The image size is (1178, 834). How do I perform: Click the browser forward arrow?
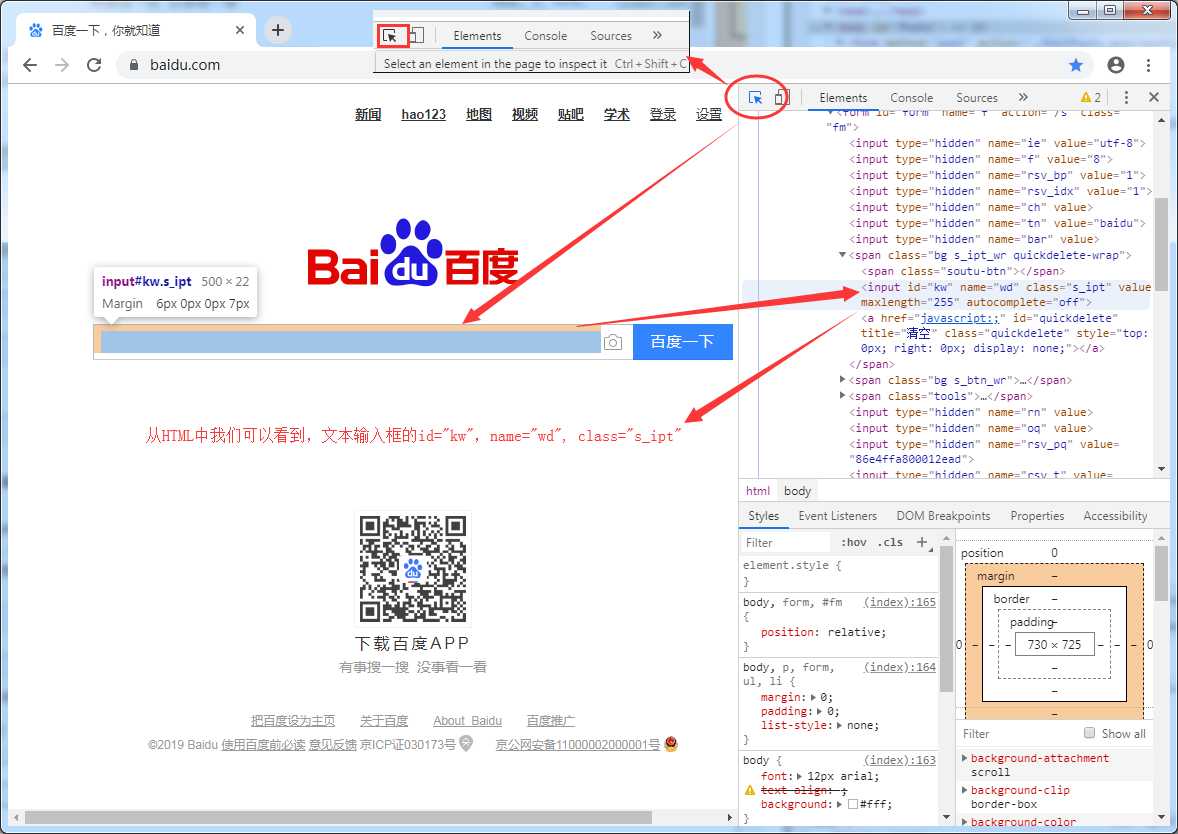tap(62, 65)
